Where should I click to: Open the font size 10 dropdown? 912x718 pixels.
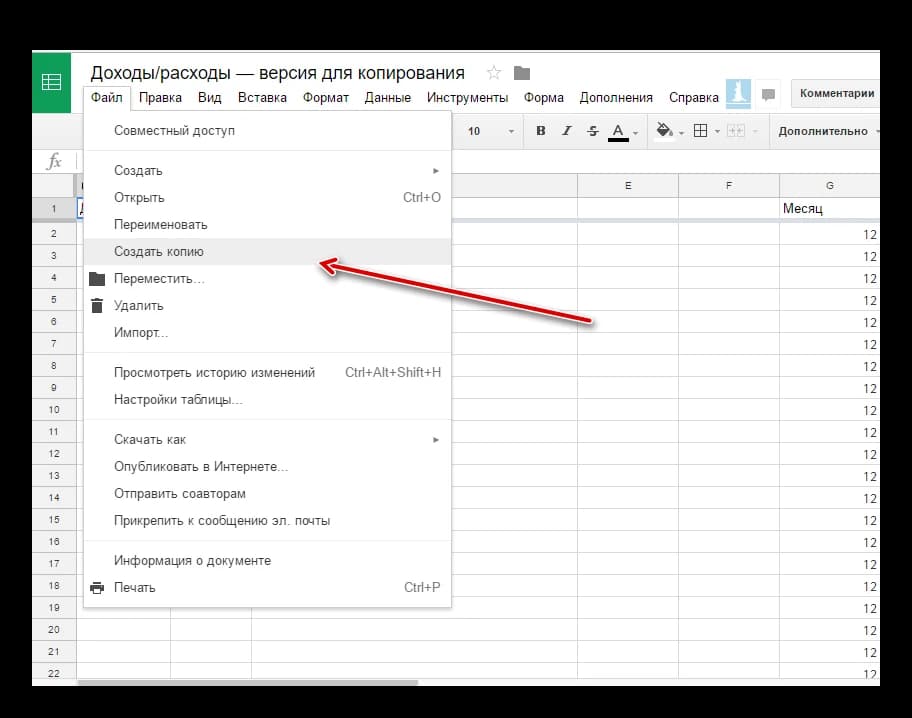click(x=490, y=131)
